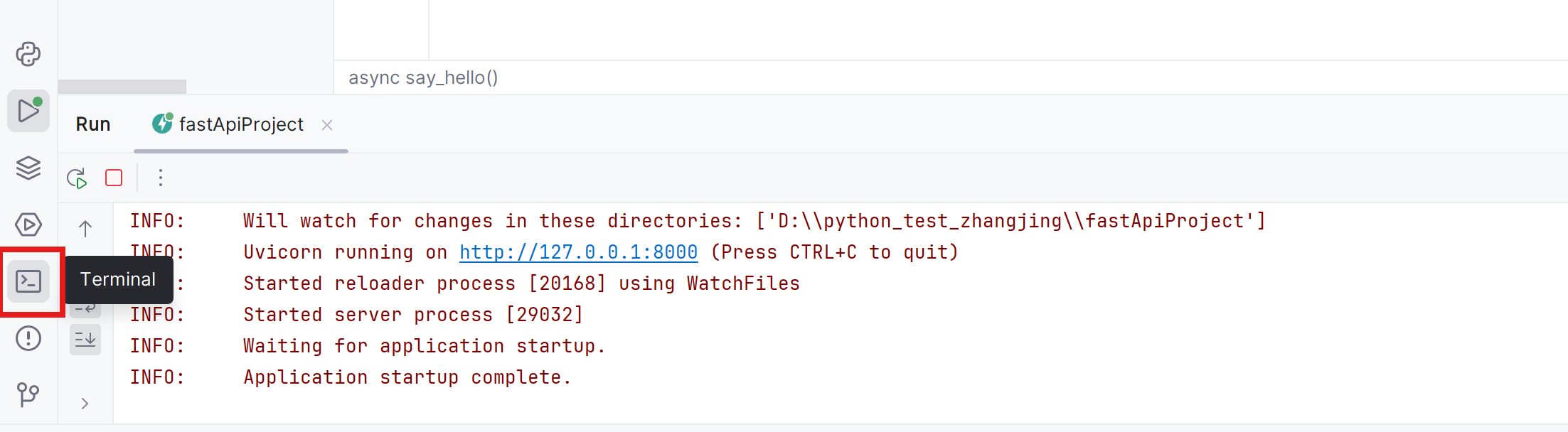Open the Python Packages layers icon
Viewport: 1568px width, 432px height.
pyautogui.click(x=28, y=168)
